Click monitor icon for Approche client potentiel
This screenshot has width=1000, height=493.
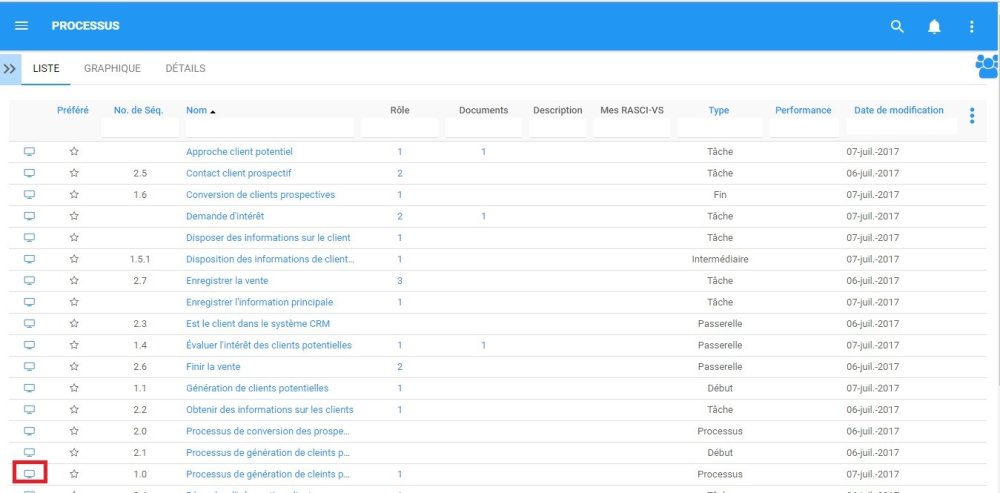tap(29, 152)
